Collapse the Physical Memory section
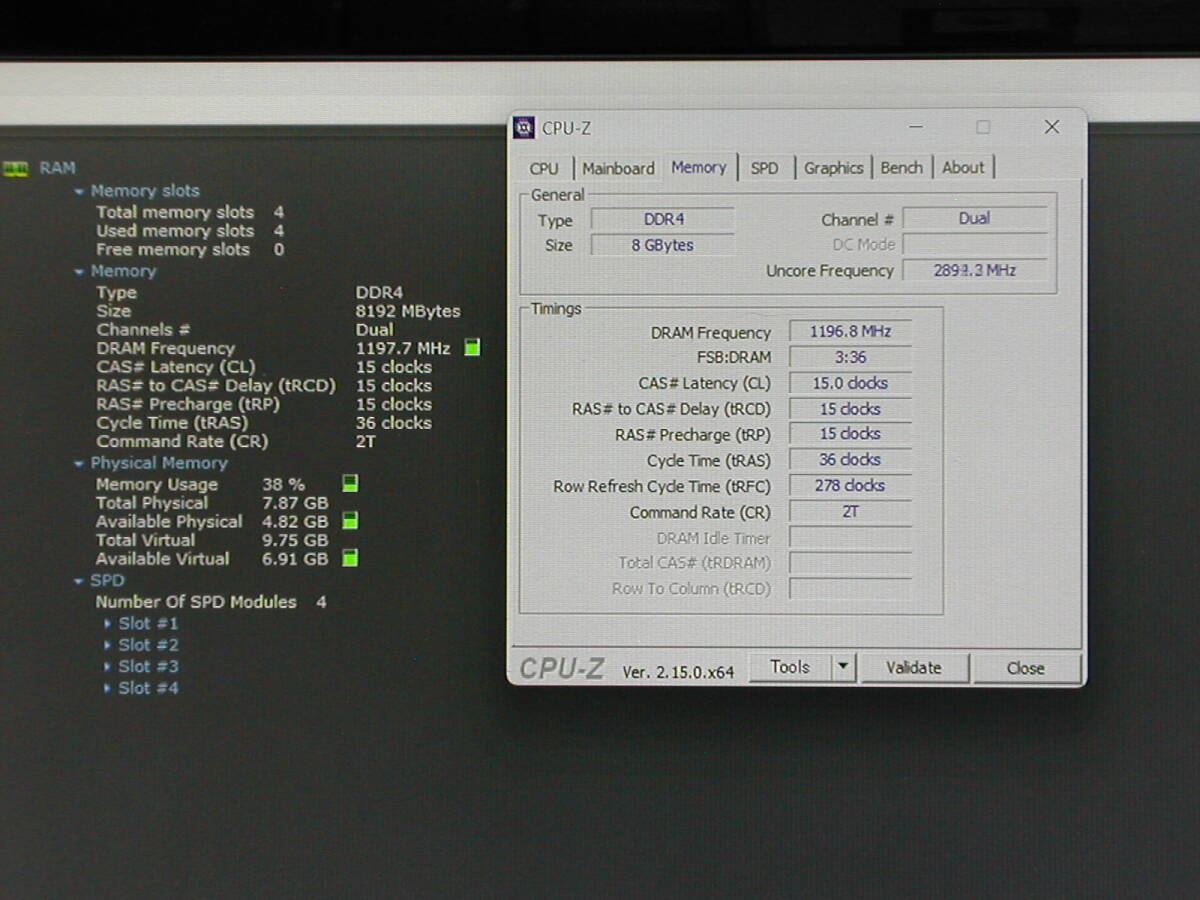 coord(79,464)
